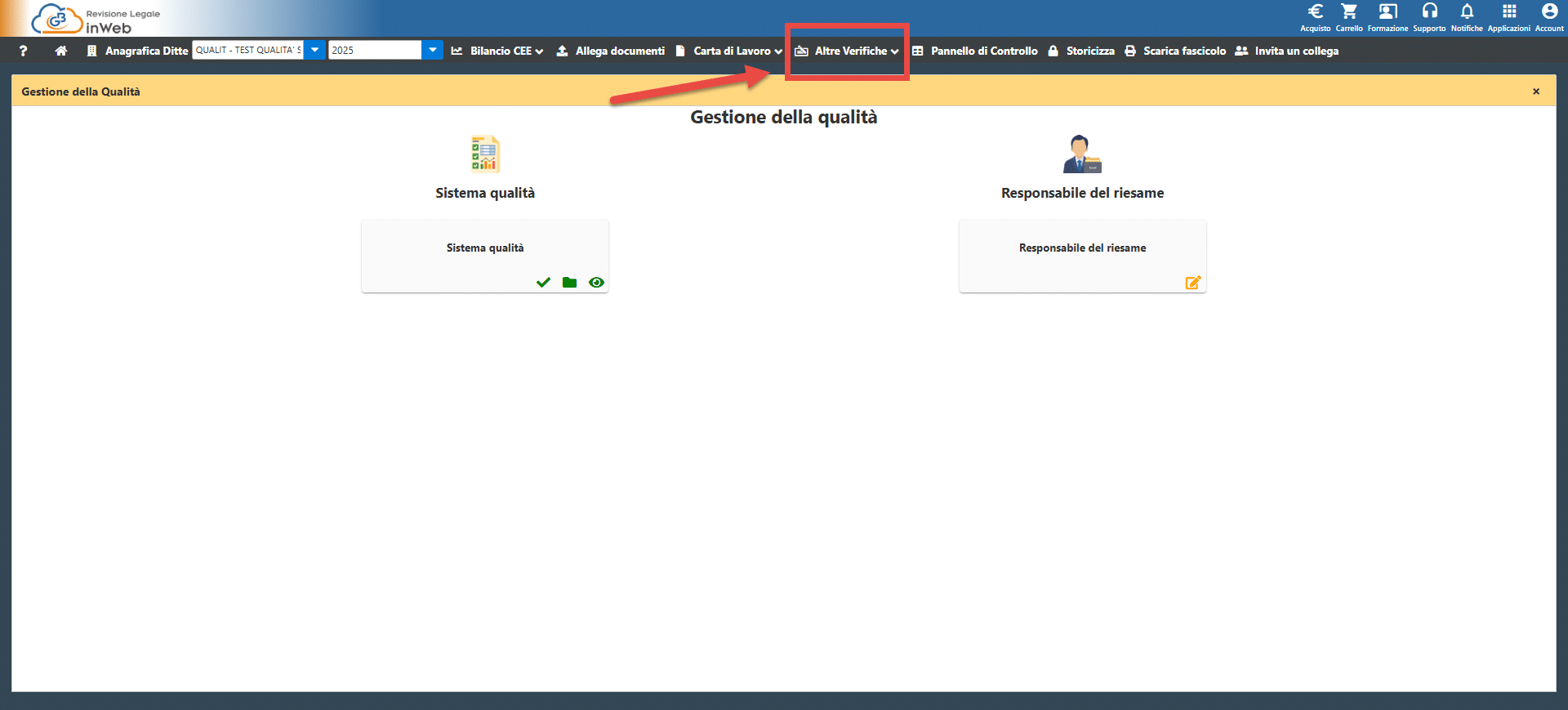Close the Gestione della Qualità panel
This screenshot has height=710, width=1568.
[1536, 92]
